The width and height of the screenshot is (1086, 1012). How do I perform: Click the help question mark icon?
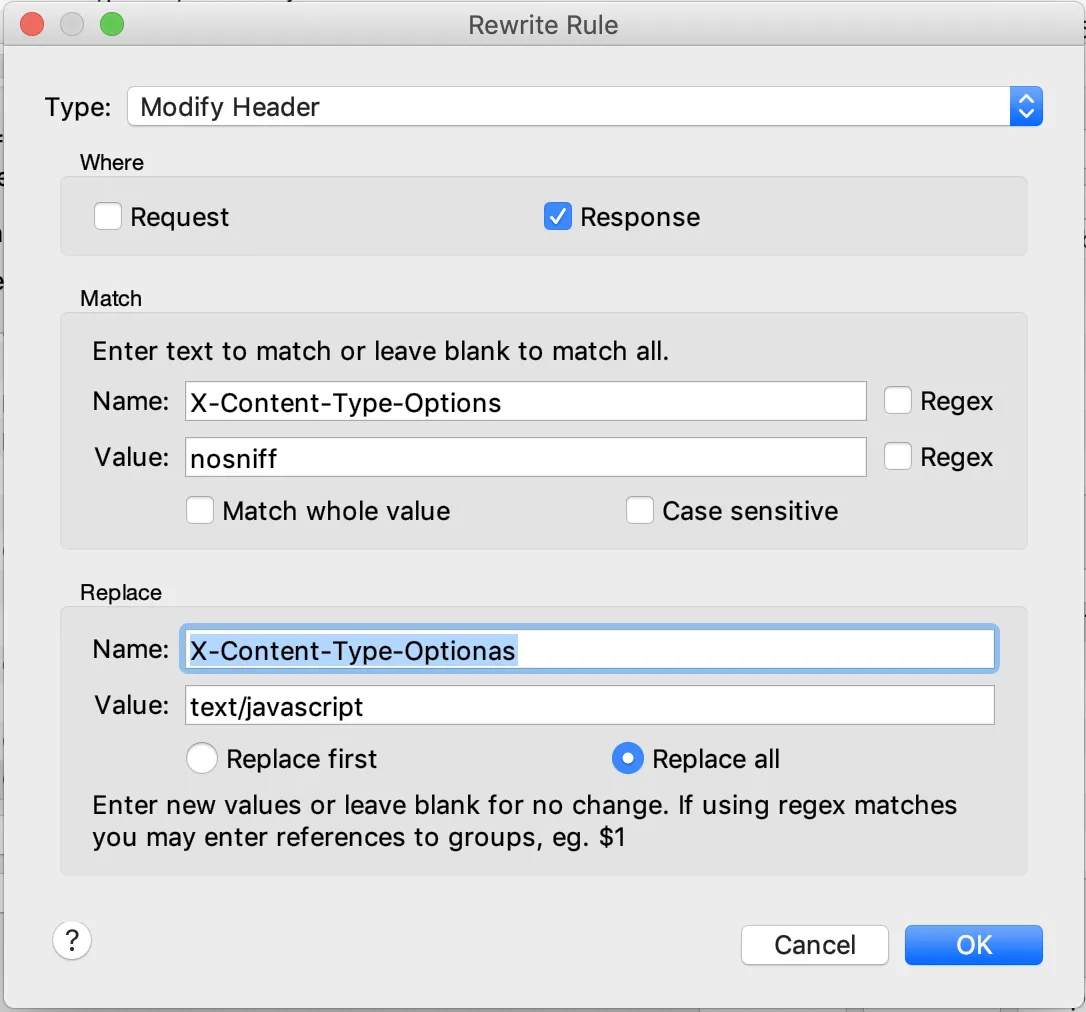click(72, 941)
